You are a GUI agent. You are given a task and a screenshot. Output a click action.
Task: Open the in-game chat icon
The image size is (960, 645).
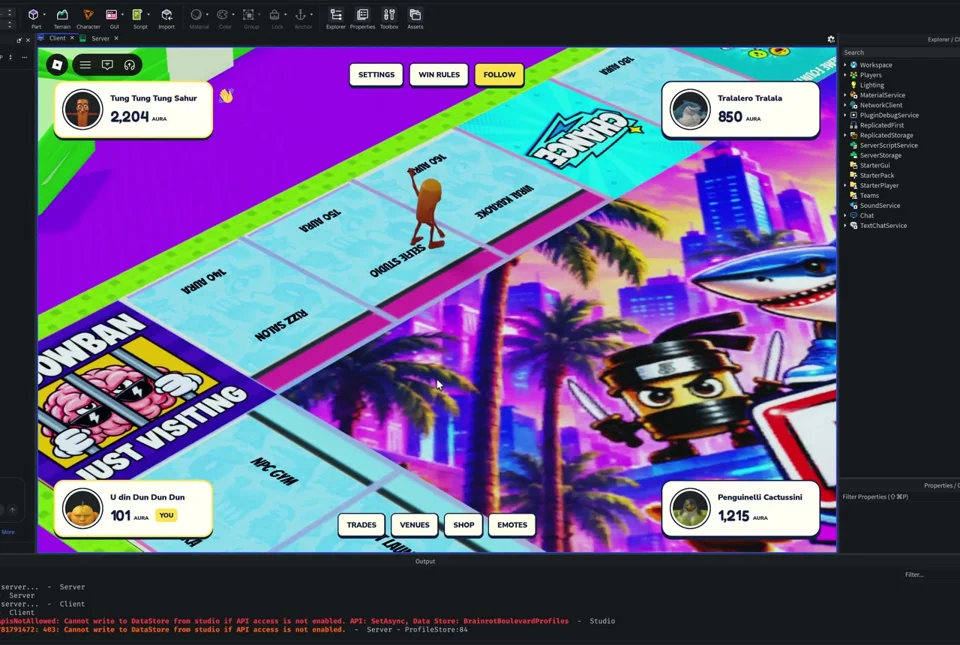pyautogui.click(x=107, y=65)
